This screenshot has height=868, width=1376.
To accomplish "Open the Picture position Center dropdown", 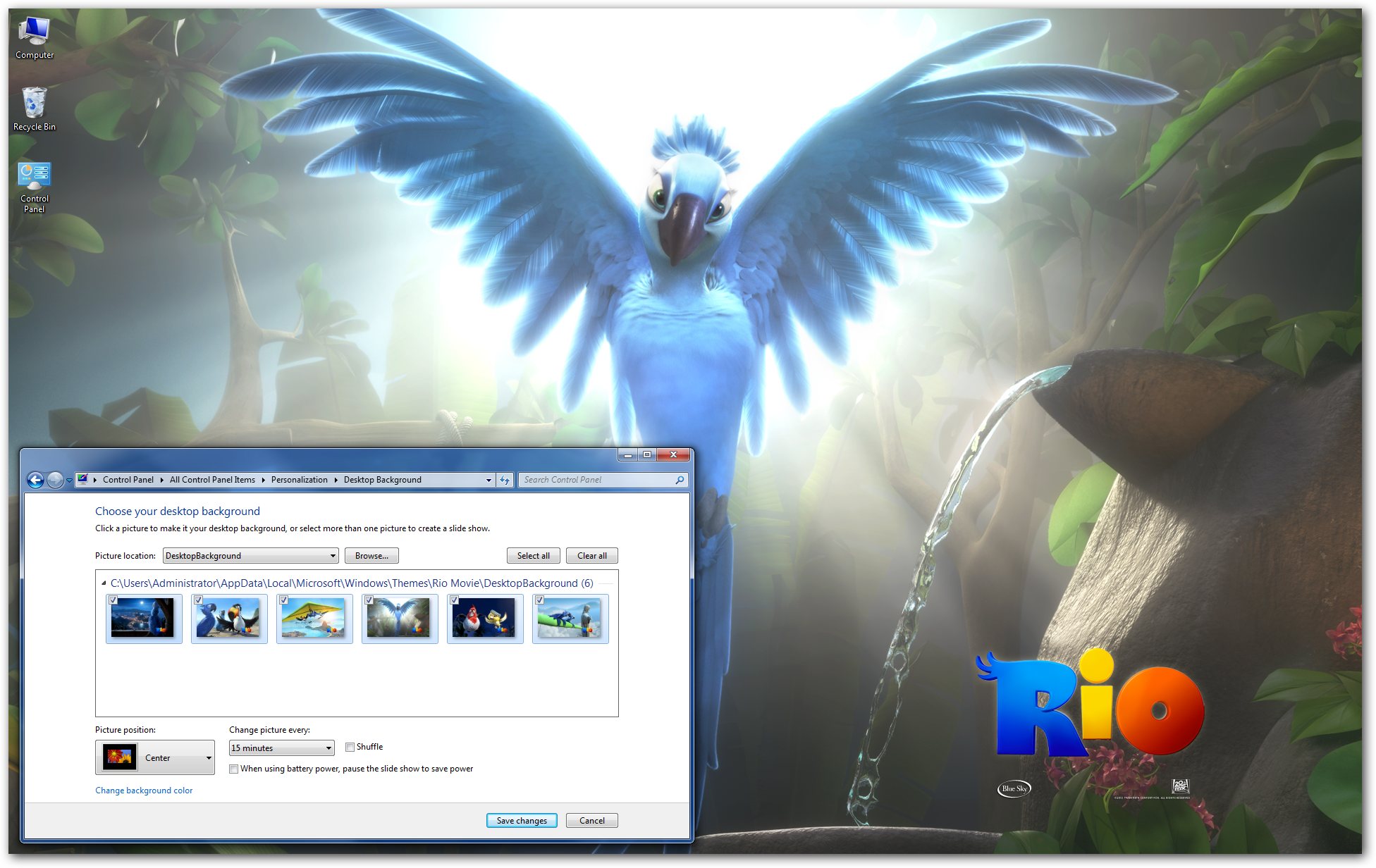I will coord(155,757).
